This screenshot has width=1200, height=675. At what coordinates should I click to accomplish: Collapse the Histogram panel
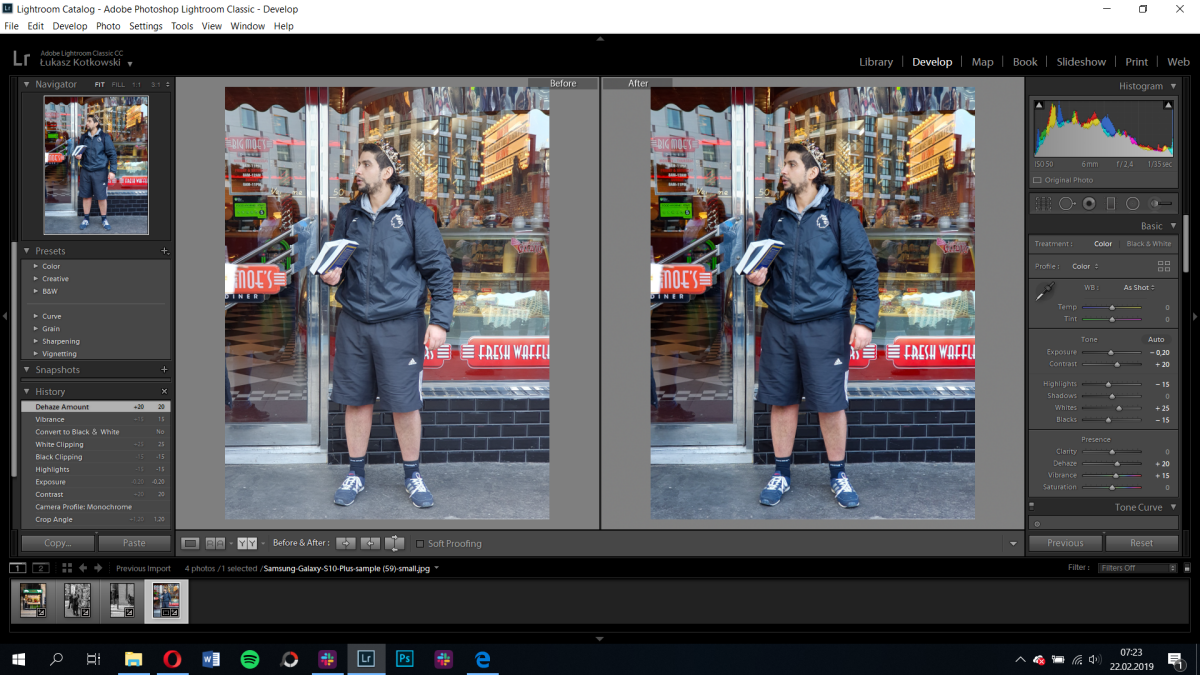pyautogui.click(x=1171, y=86)
